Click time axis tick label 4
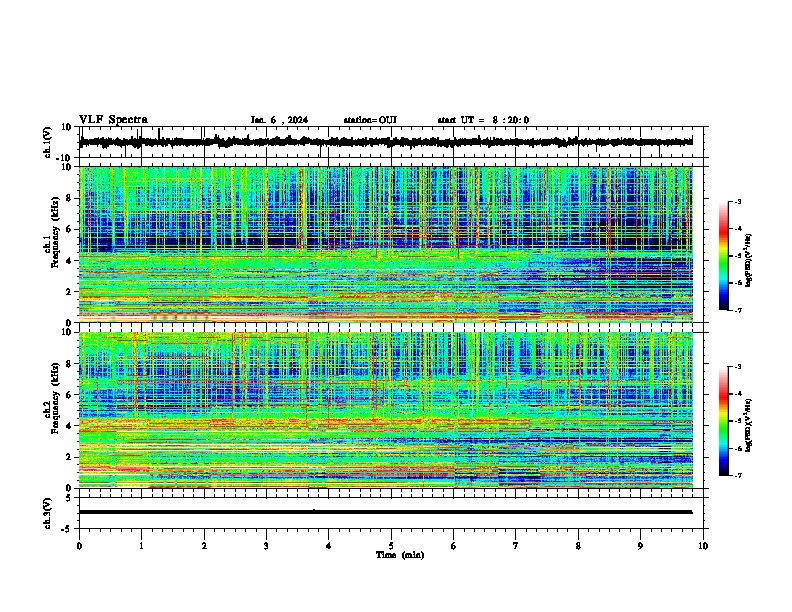The image size is (792, 612). pos(328,546)
